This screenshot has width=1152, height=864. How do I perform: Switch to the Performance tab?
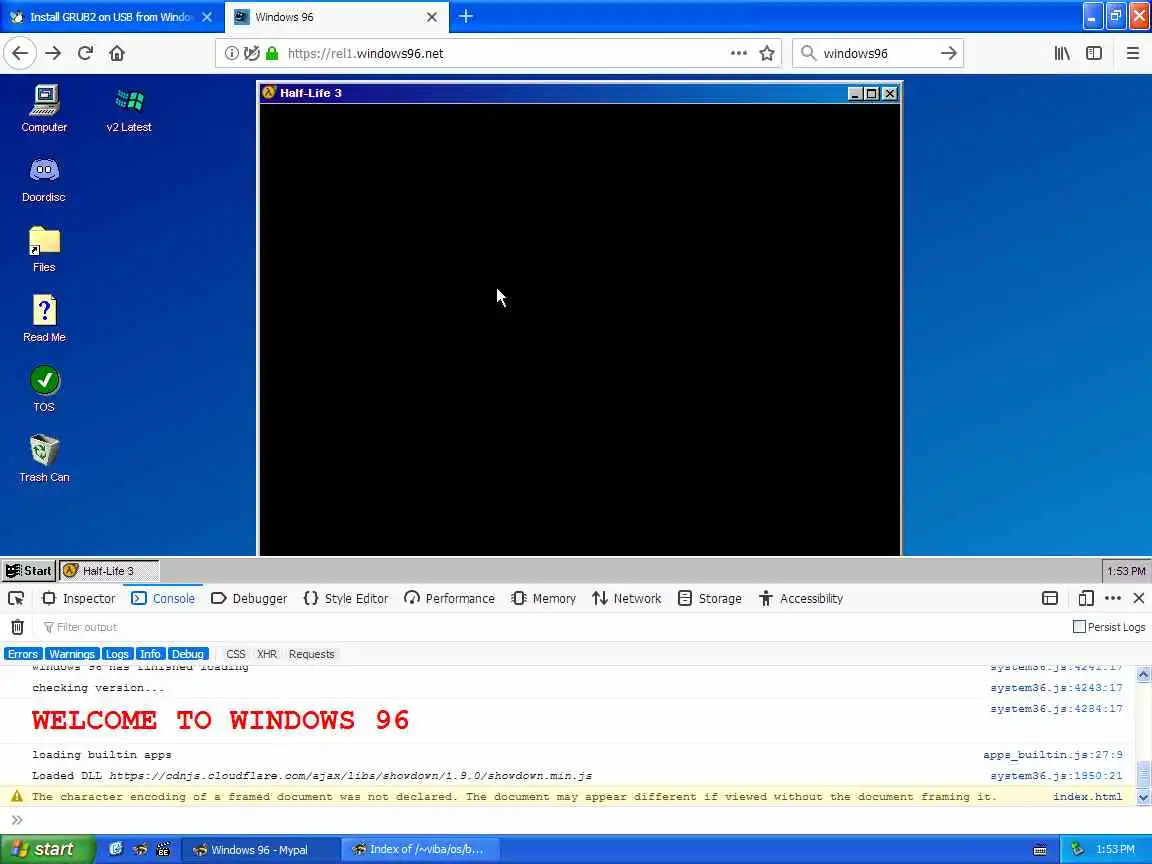coord(450,598)
